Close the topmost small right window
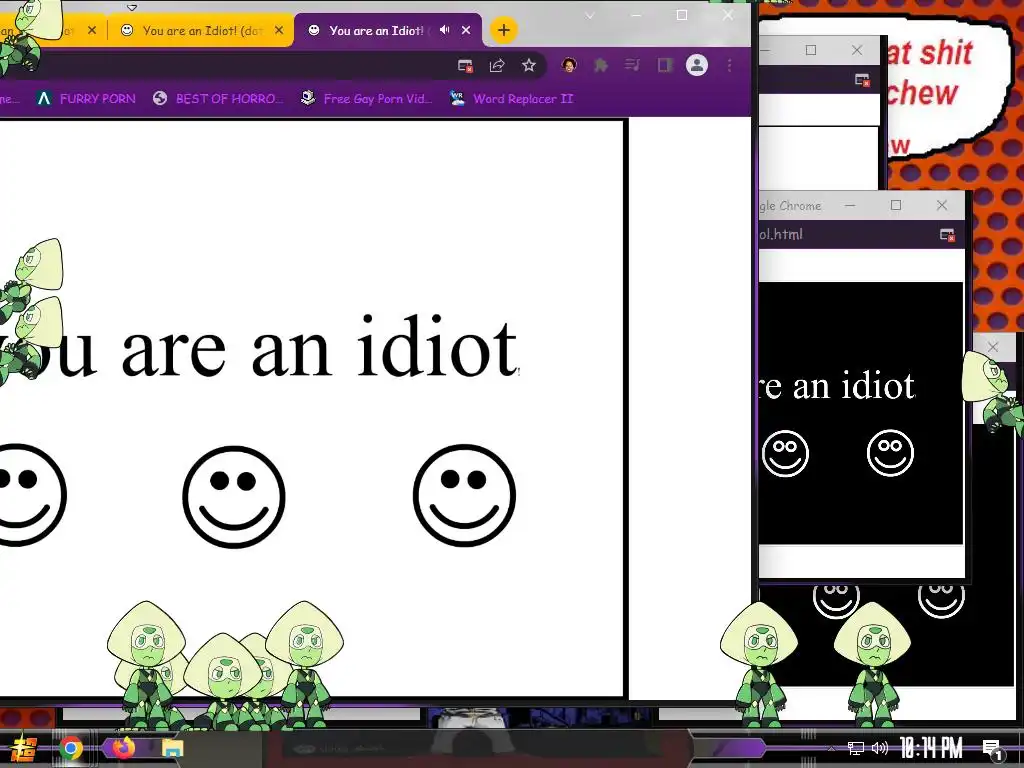The width and height of the screenshot is (1024, 768). (x=857, y=50)
